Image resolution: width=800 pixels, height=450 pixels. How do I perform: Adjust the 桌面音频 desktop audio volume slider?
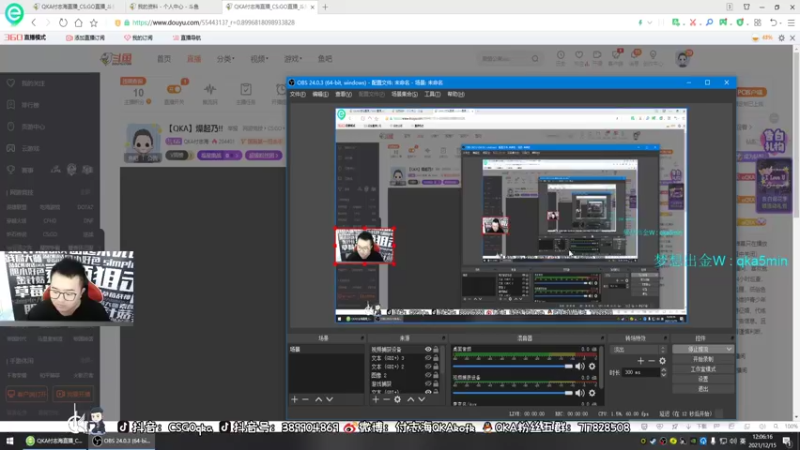[x=512, y=366]
